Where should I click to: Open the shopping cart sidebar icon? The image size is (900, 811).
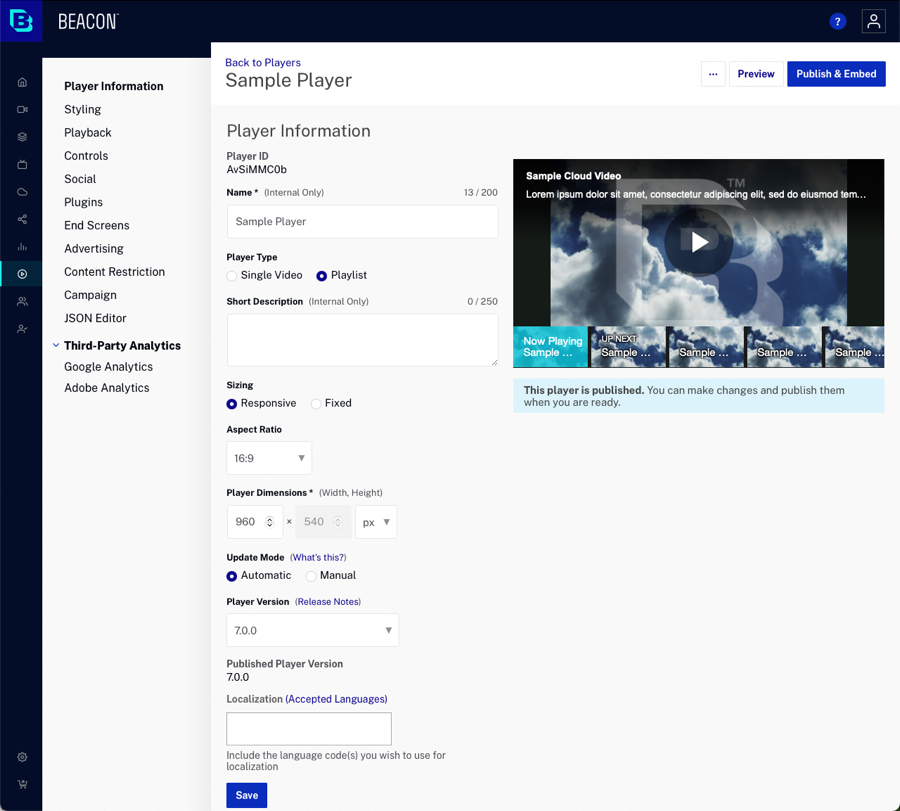(x=22, y=785)
